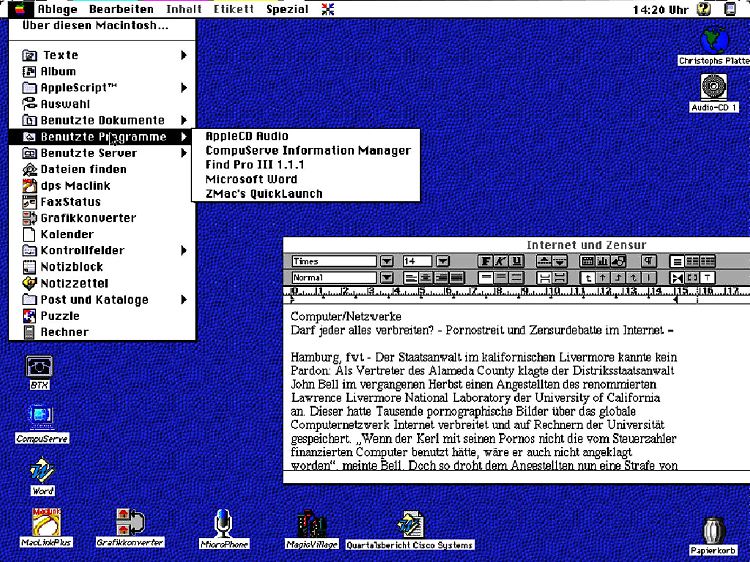Click the bold (F) button in Word ribbon
The width and height of the screenshot is (750, 562).
point(485,261)
